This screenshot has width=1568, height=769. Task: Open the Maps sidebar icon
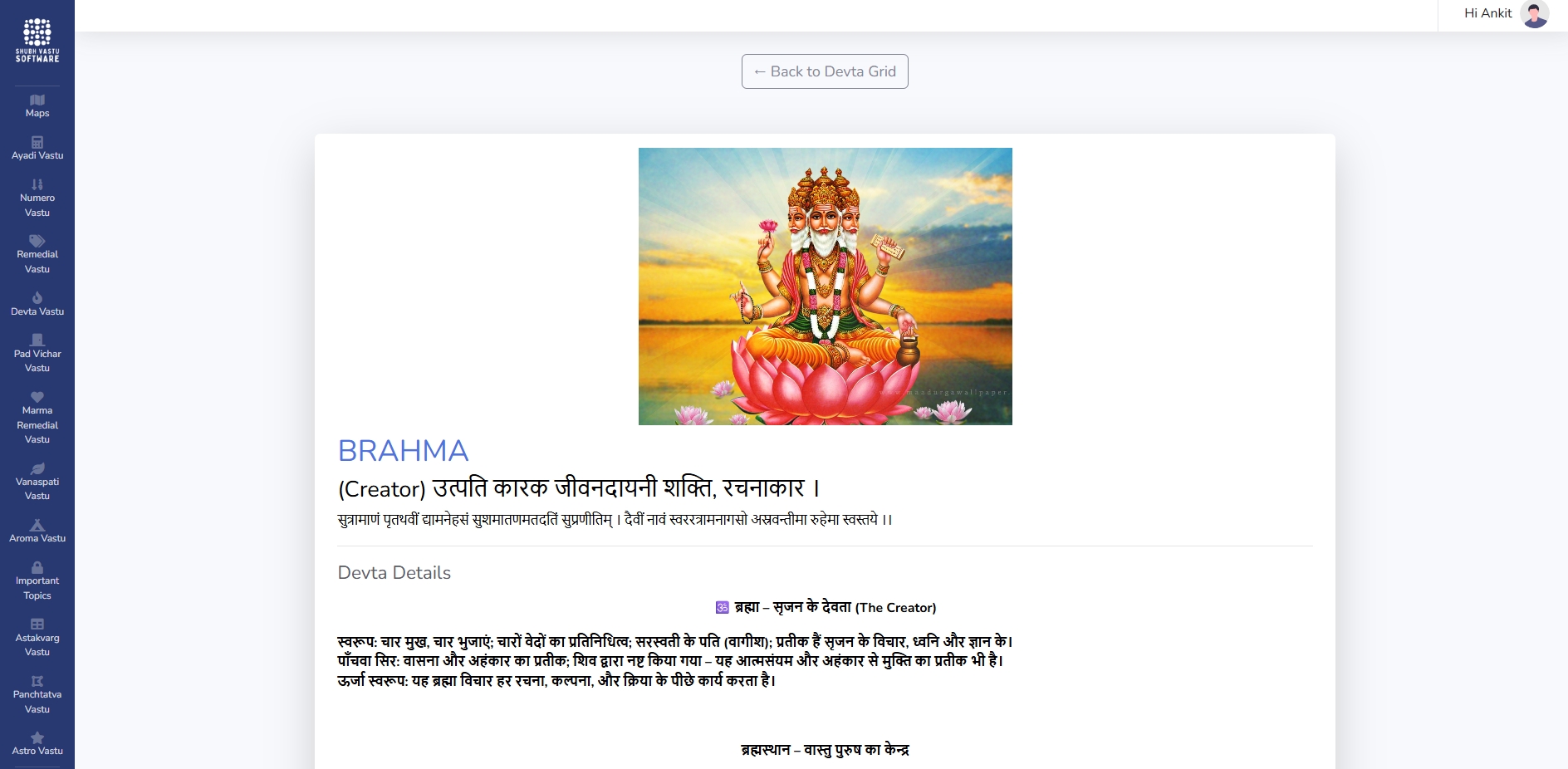coord(37,100)
